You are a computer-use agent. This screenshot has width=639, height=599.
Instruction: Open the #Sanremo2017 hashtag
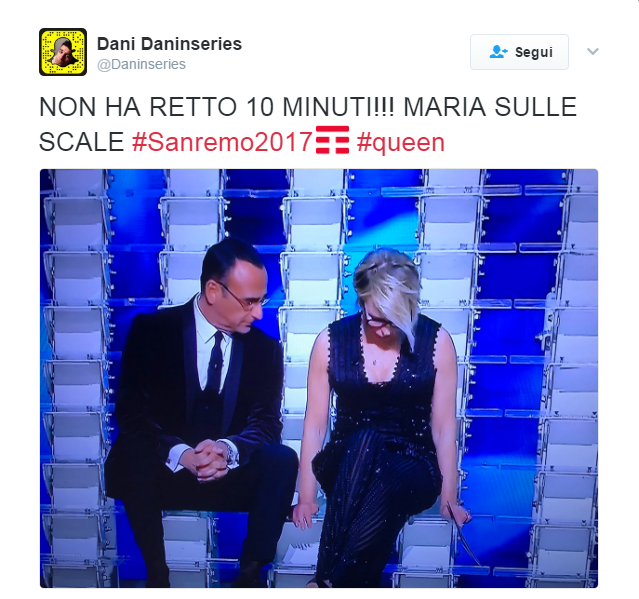point(223,142)
